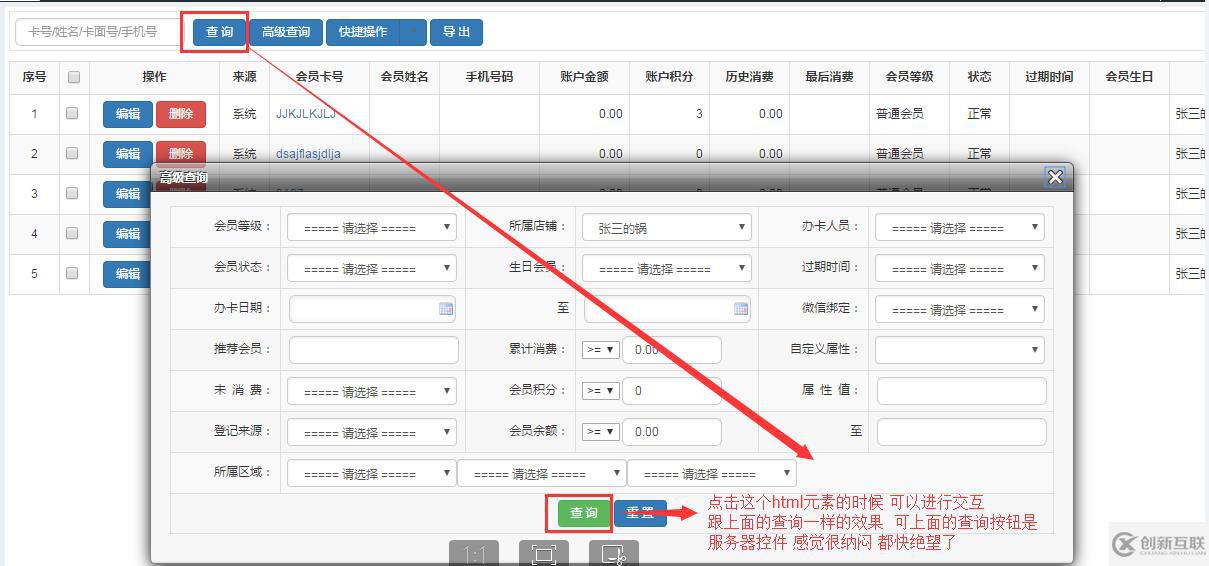Viewport: 1209px width, 566px height.
Task: Open calendar picker for end date field
Action: 741,309
